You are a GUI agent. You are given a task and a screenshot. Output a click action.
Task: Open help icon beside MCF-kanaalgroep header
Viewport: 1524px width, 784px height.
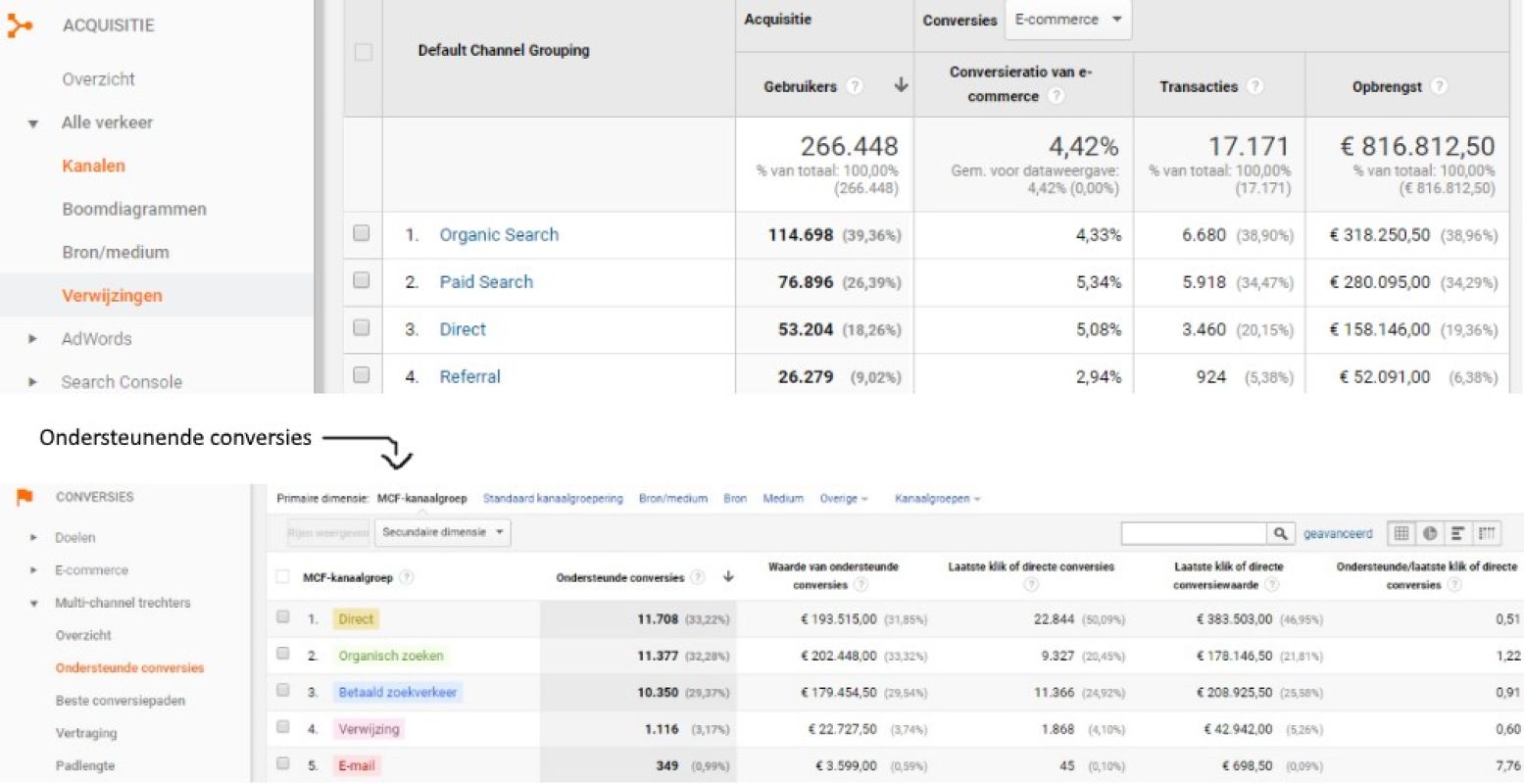pyautogui.click(x=407, y=577)
